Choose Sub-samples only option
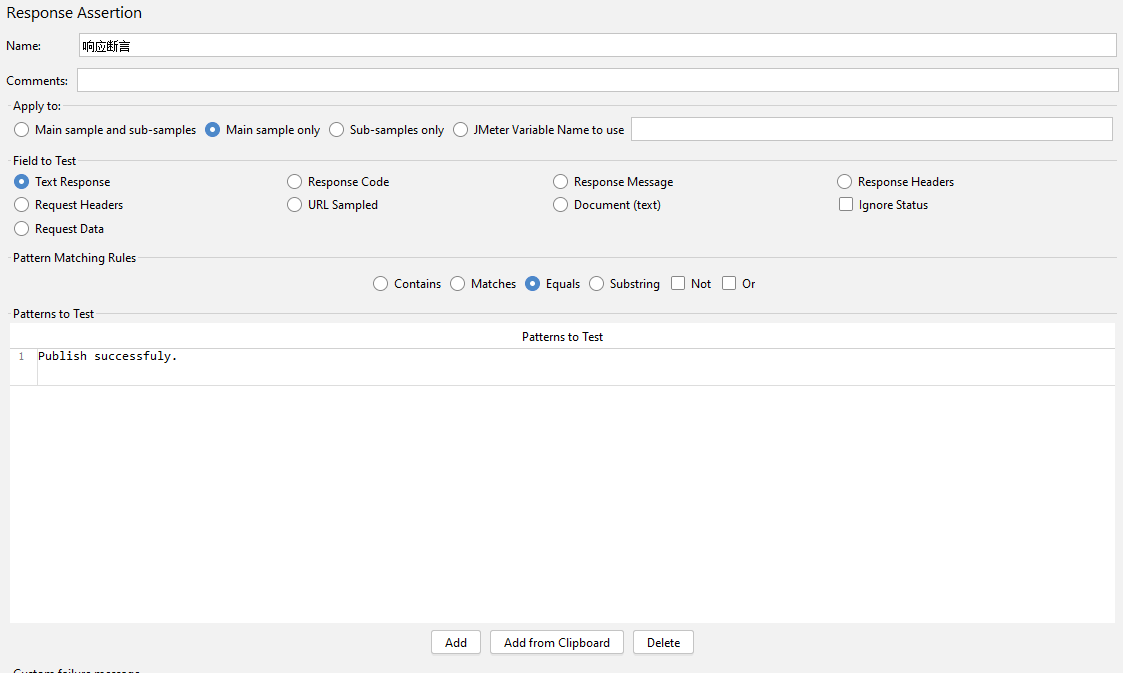This screenshot has width=1123, height=673. (x=337, y=130)
